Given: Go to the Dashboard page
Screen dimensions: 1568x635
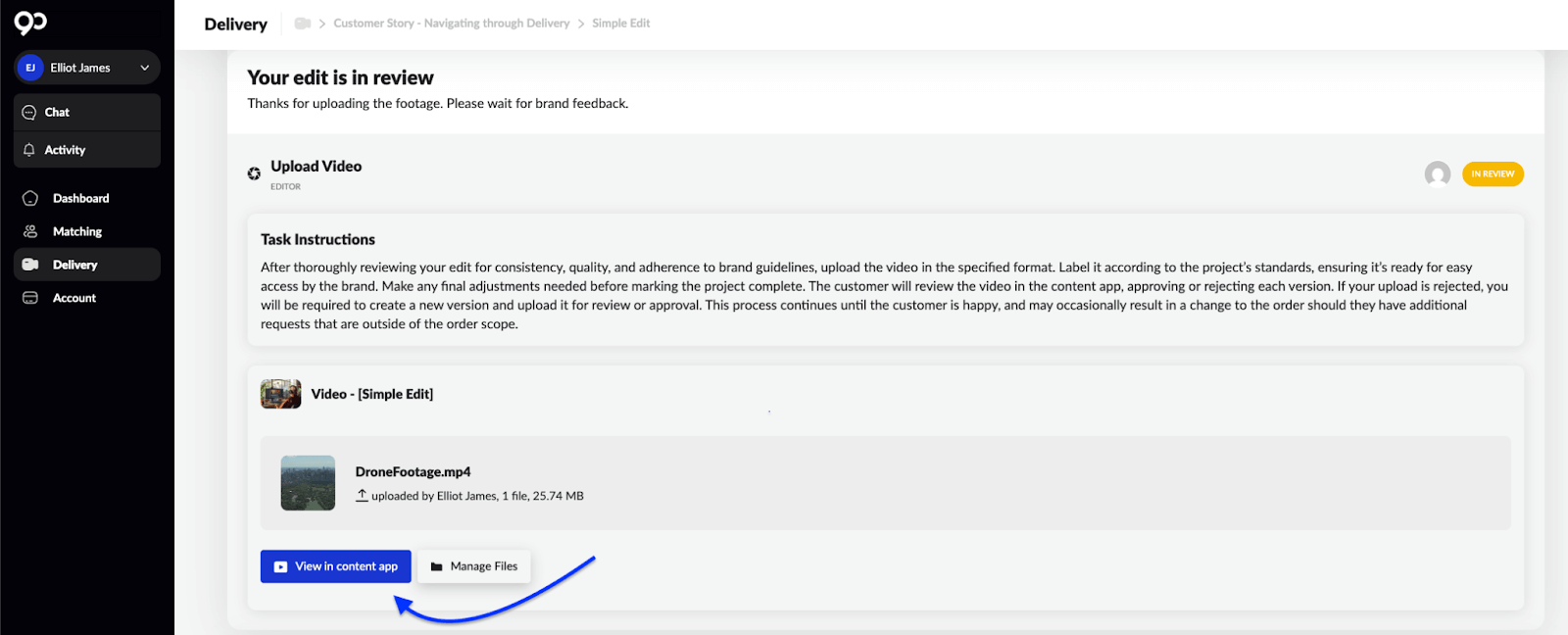Looking at the screenshot, I should [80, 198].
